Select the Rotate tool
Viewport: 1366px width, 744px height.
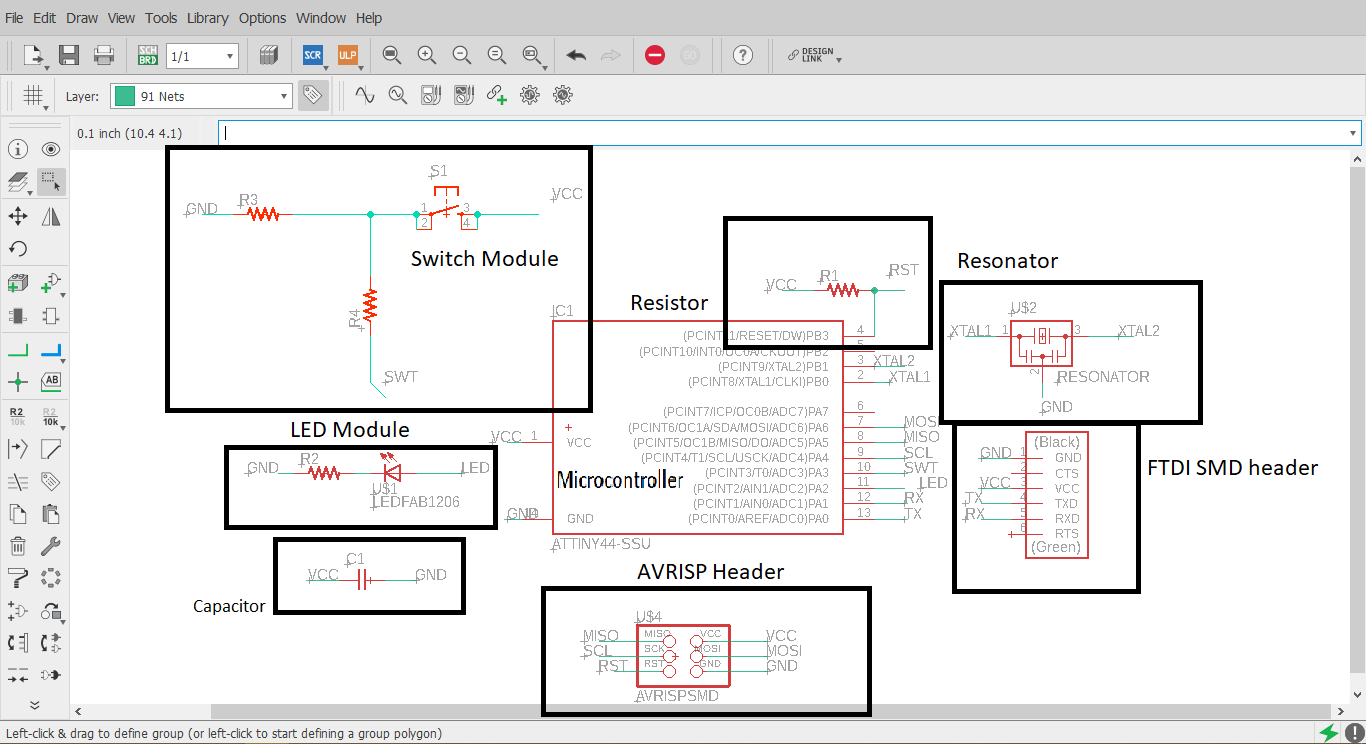pyautogui.click(x=18, y=249)
